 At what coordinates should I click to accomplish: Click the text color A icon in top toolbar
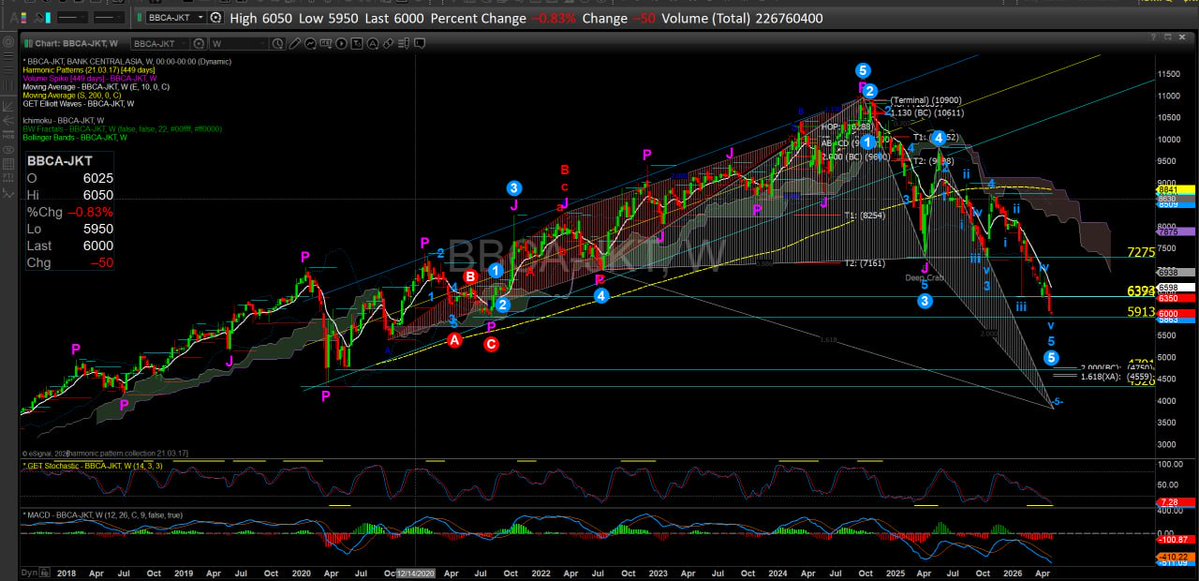[15, 18]
